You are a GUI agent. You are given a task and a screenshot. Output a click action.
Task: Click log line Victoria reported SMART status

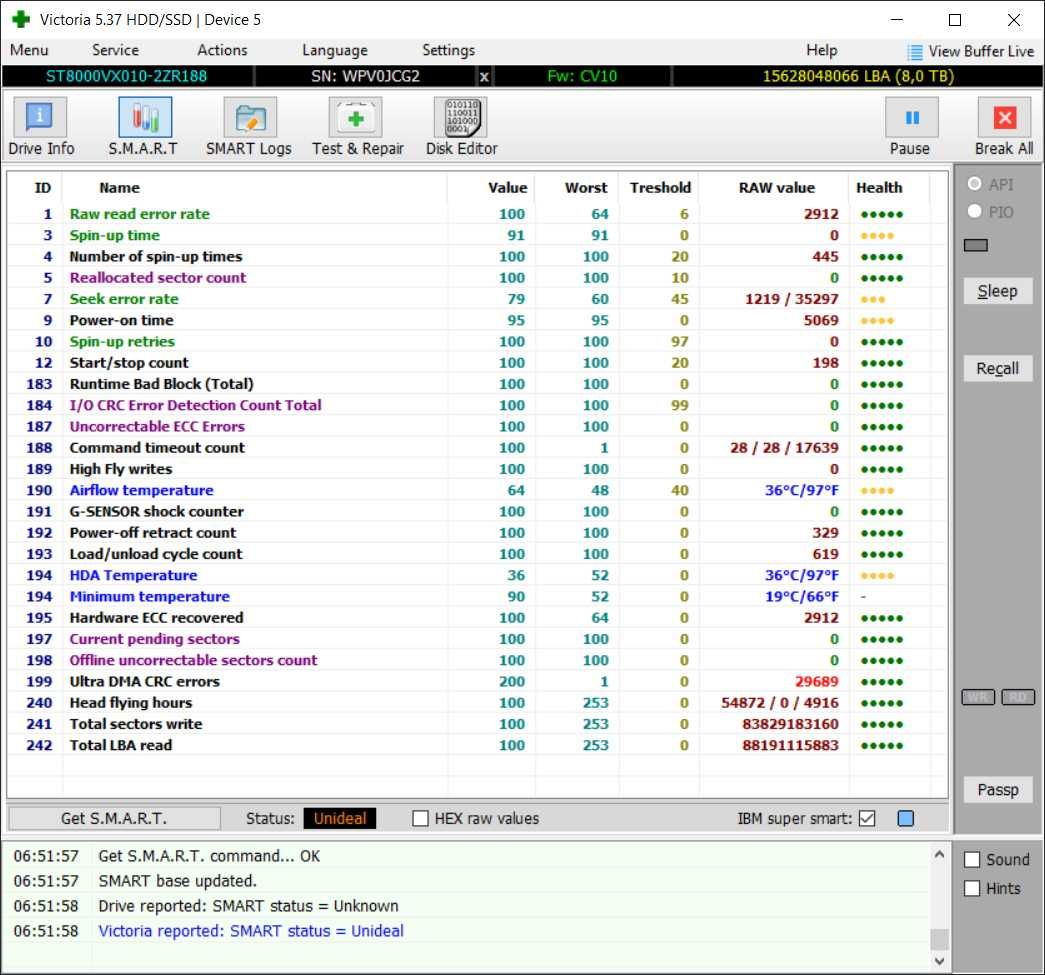coord(251,931)
